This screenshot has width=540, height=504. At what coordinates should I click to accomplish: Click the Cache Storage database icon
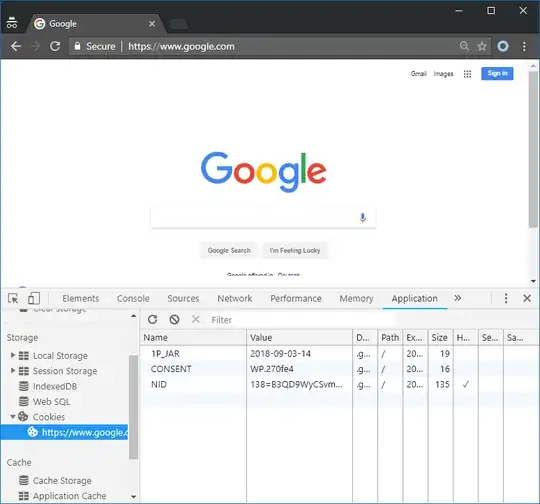point(24,480)
